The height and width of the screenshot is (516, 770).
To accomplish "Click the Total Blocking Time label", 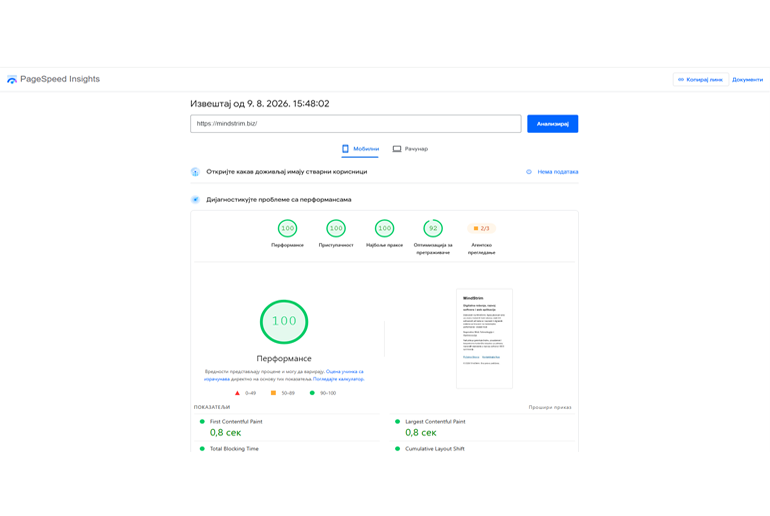I will pyautogui.click(x=234, y=448).
